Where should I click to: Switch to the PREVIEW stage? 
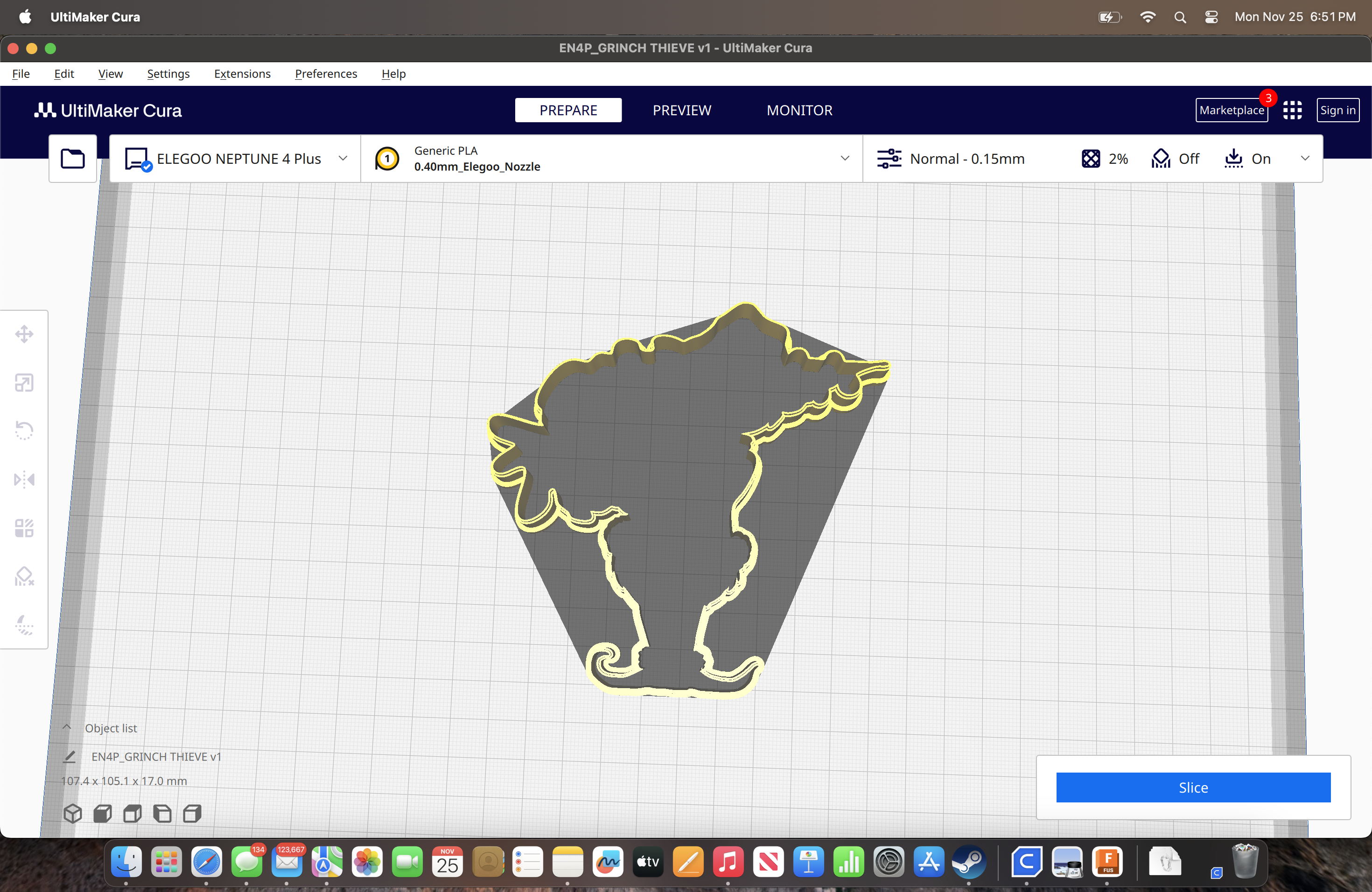pos(682,110)
